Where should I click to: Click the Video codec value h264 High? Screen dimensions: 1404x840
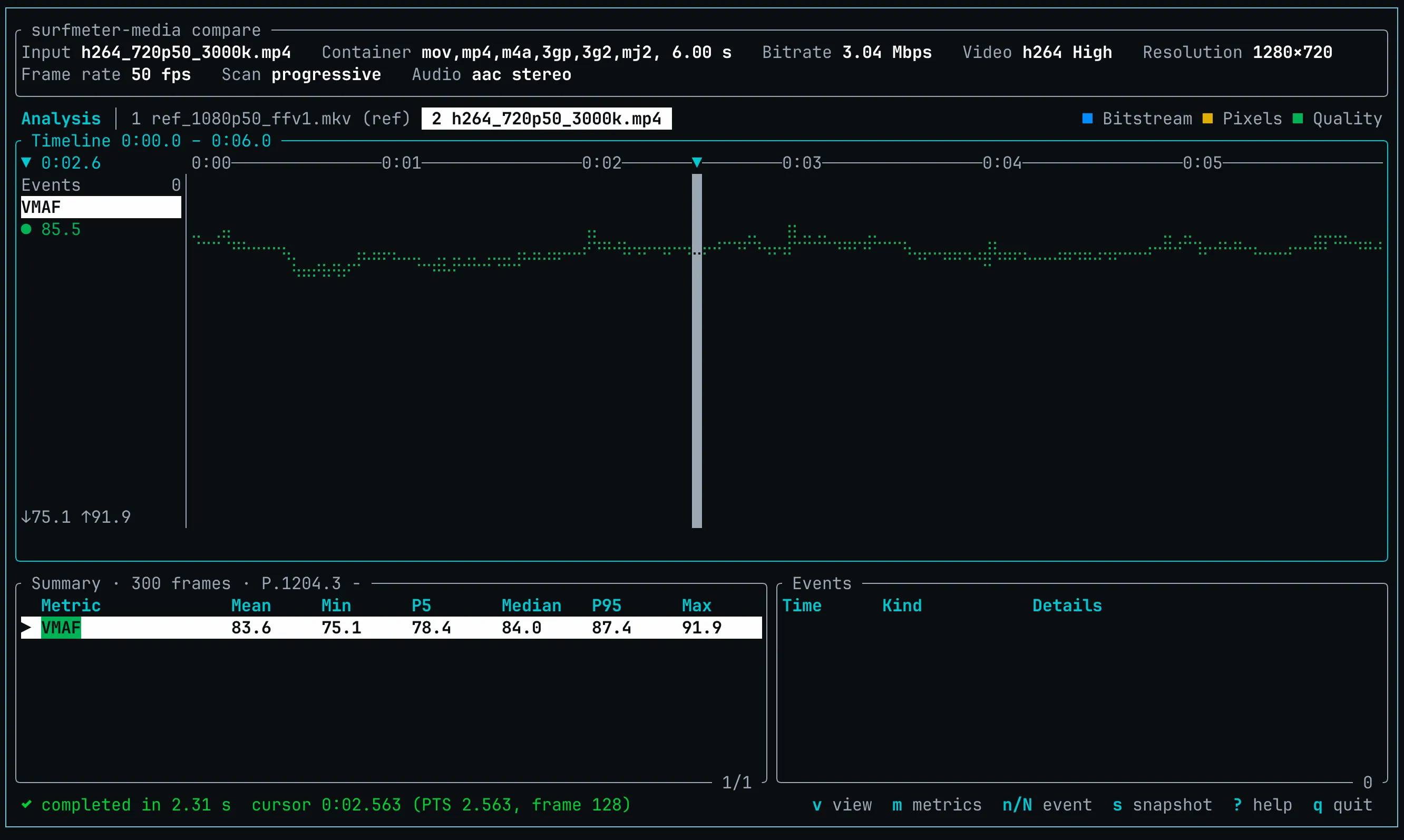[x=1067, y=52]
